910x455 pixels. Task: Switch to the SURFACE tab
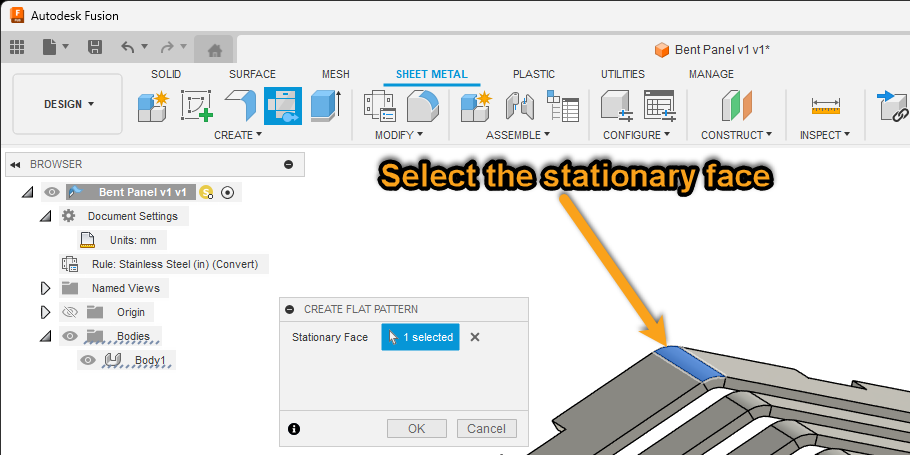252,74
